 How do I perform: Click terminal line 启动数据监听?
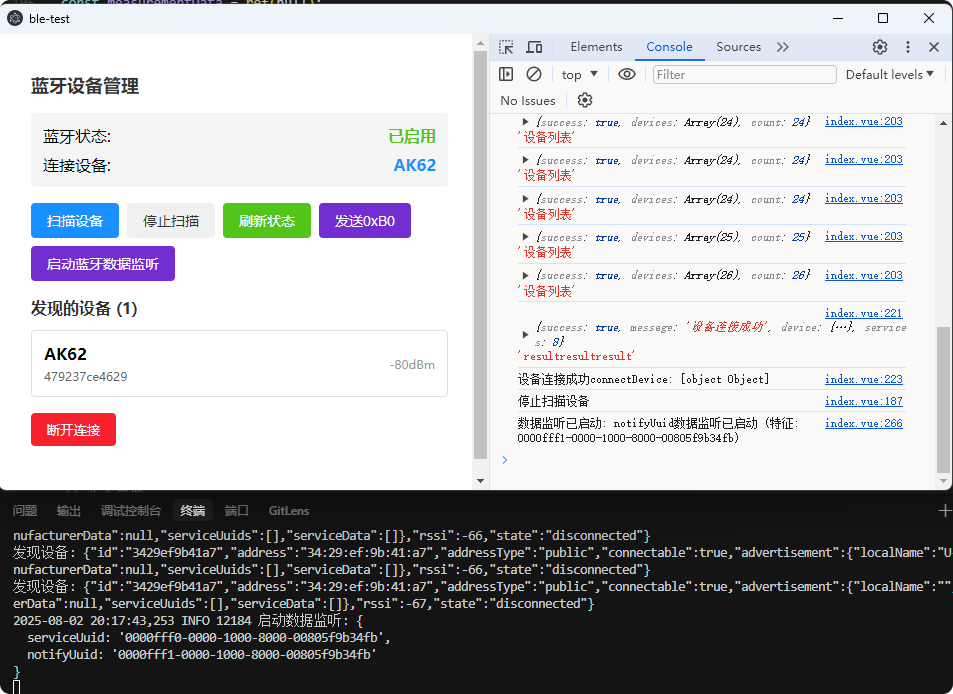[x=188, y=620]
